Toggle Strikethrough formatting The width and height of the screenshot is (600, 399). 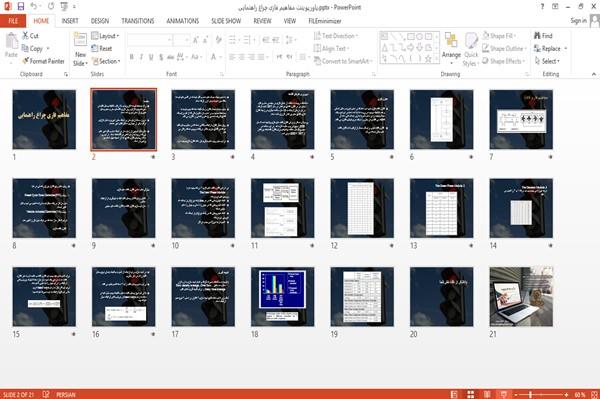170,57
